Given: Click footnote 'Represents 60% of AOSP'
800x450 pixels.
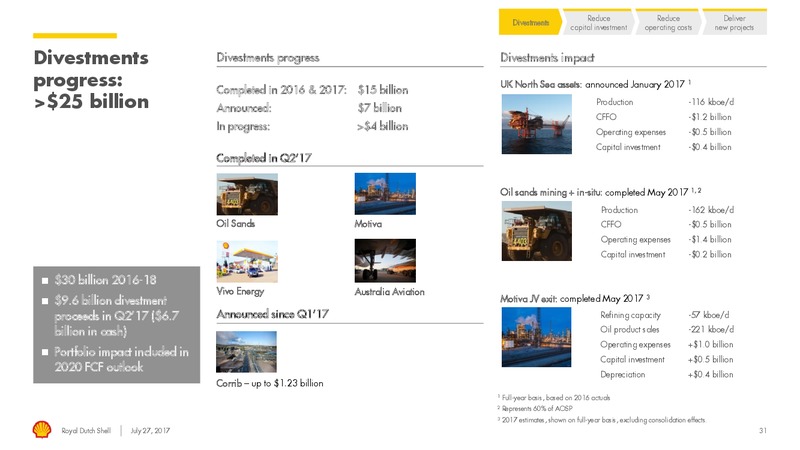Looking at the screenshot, I should [536, 408].
